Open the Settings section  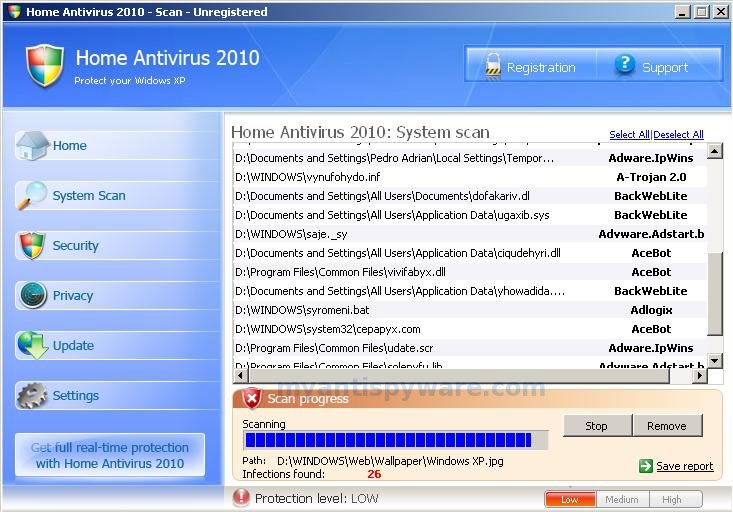117,396
